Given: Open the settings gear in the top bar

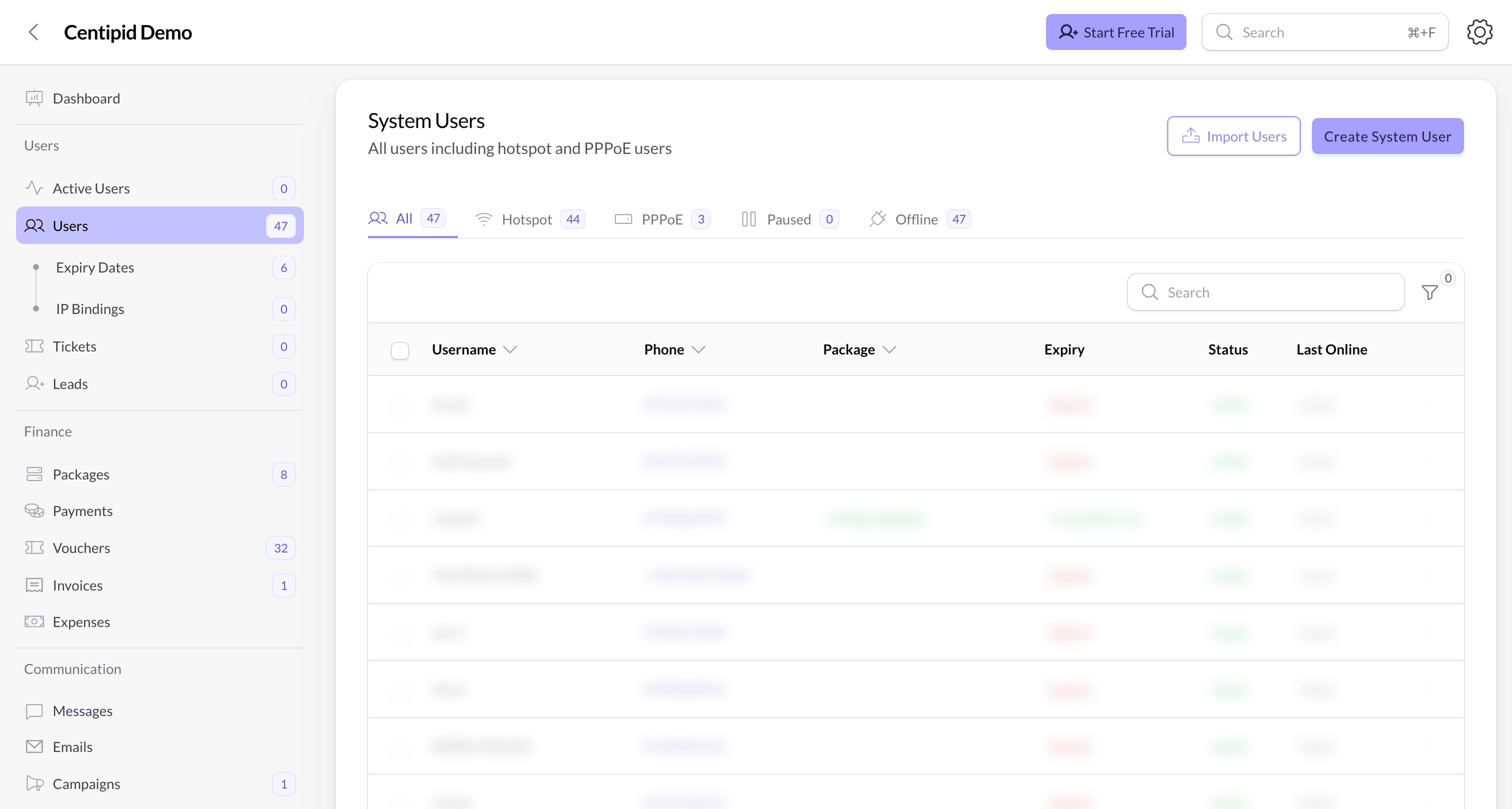Looking at the screenshot, I should coord(1479,31).
